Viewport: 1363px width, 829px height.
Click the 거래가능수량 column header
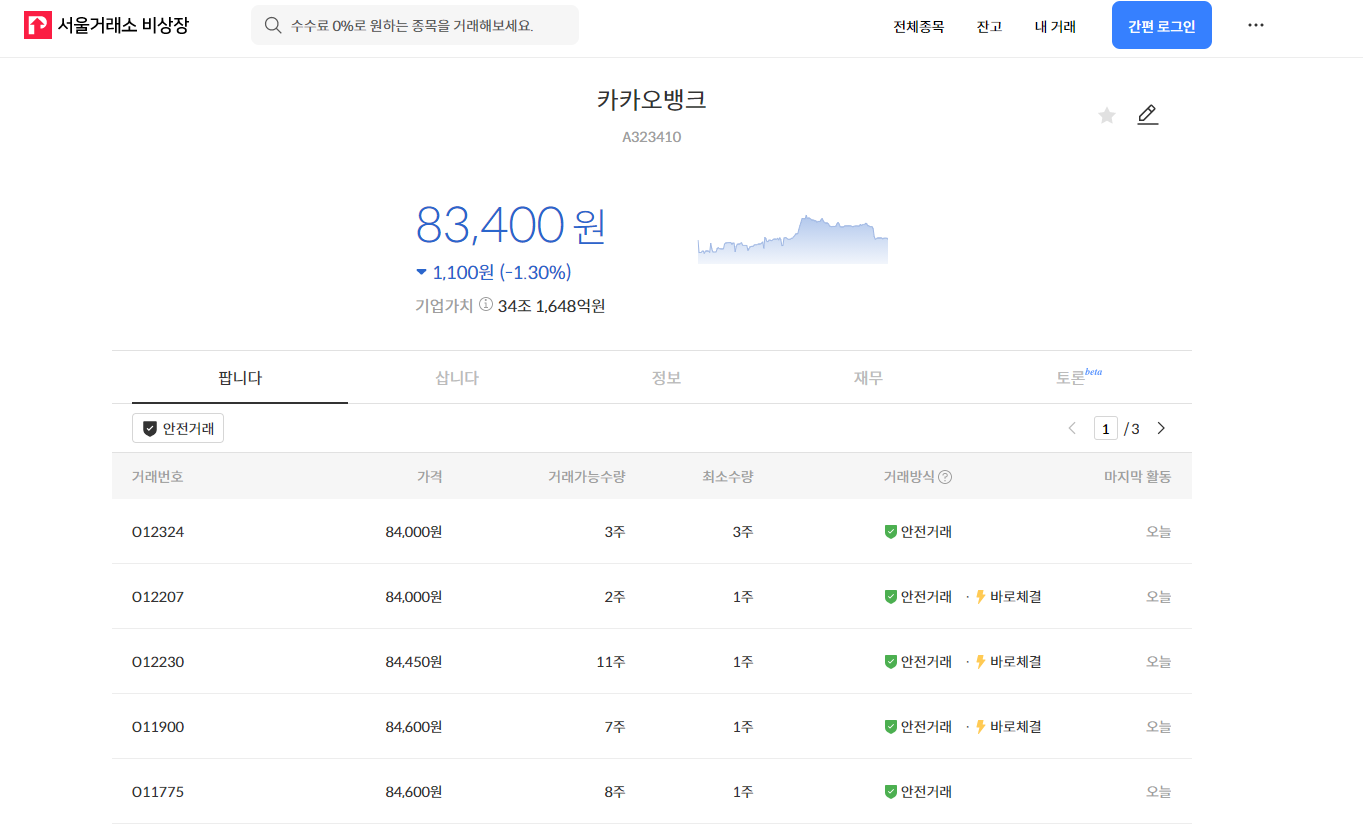(587, 477)
